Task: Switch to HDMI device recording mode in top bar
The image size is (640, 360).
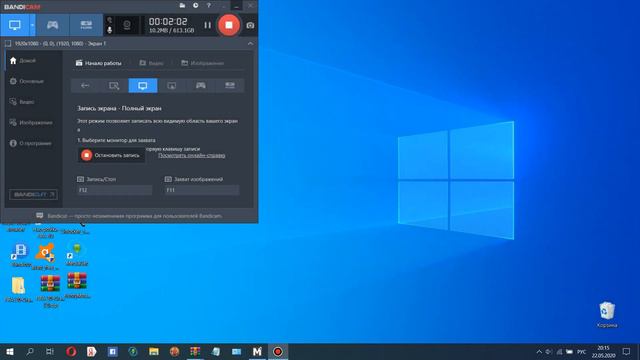Action: (x=86, y=25)
